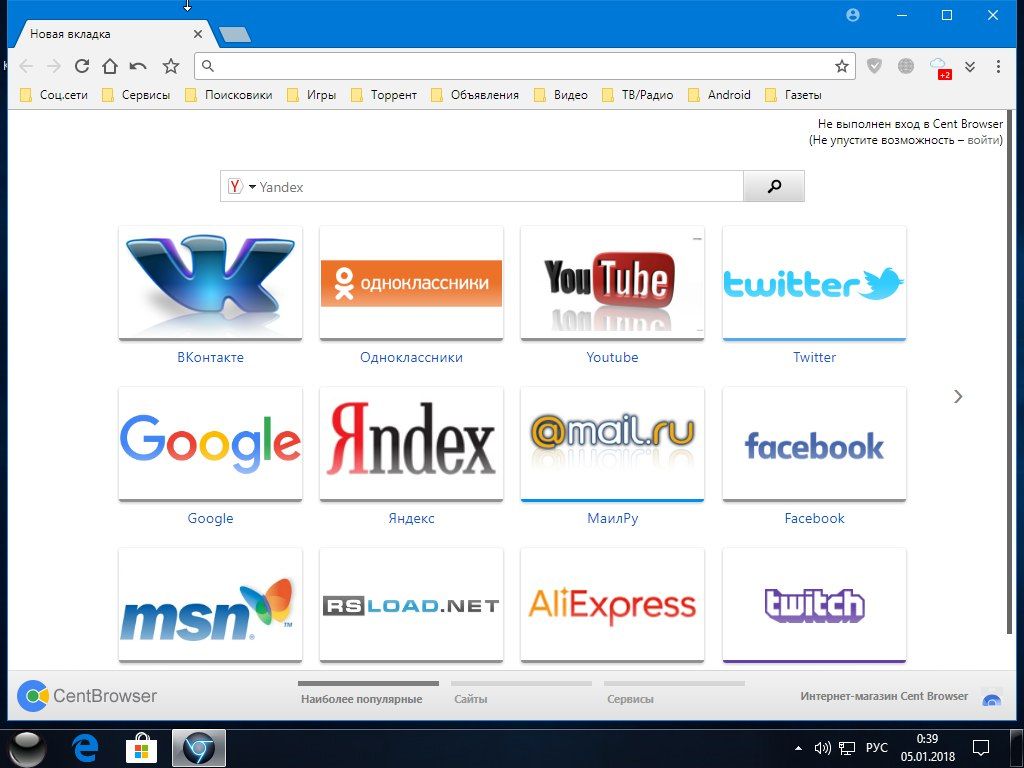Open the ТВ/Радио bookmarks folder

(x=638, y=95)
